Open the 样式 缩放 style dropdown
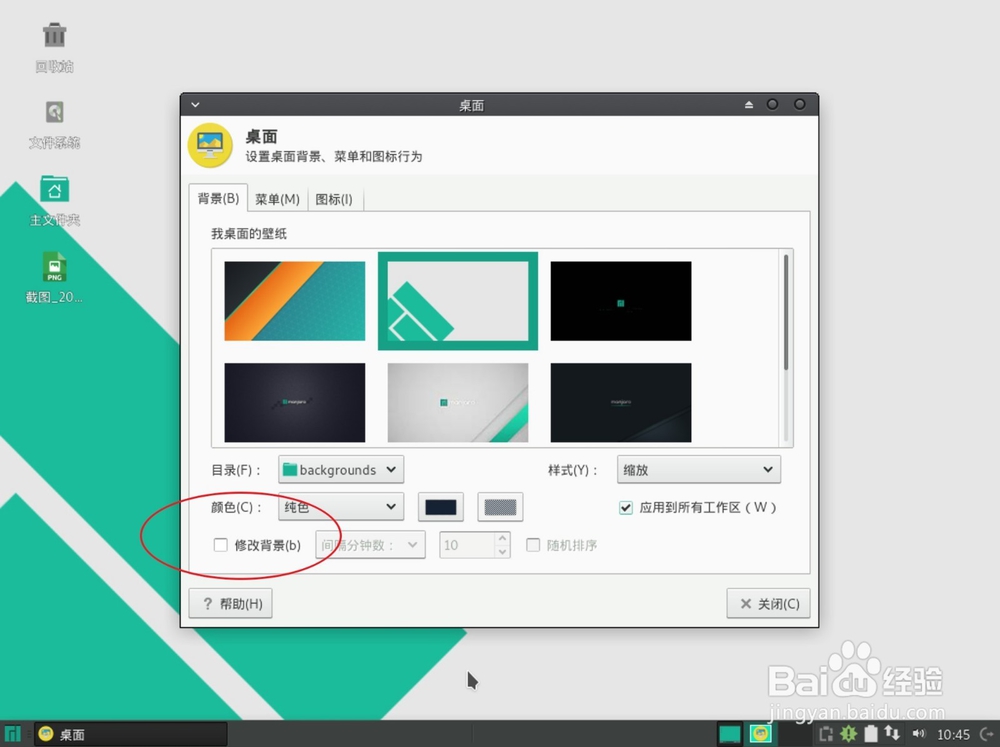Image resolution: width=1000 pixels, height=747 pixels. click(698, 469)
